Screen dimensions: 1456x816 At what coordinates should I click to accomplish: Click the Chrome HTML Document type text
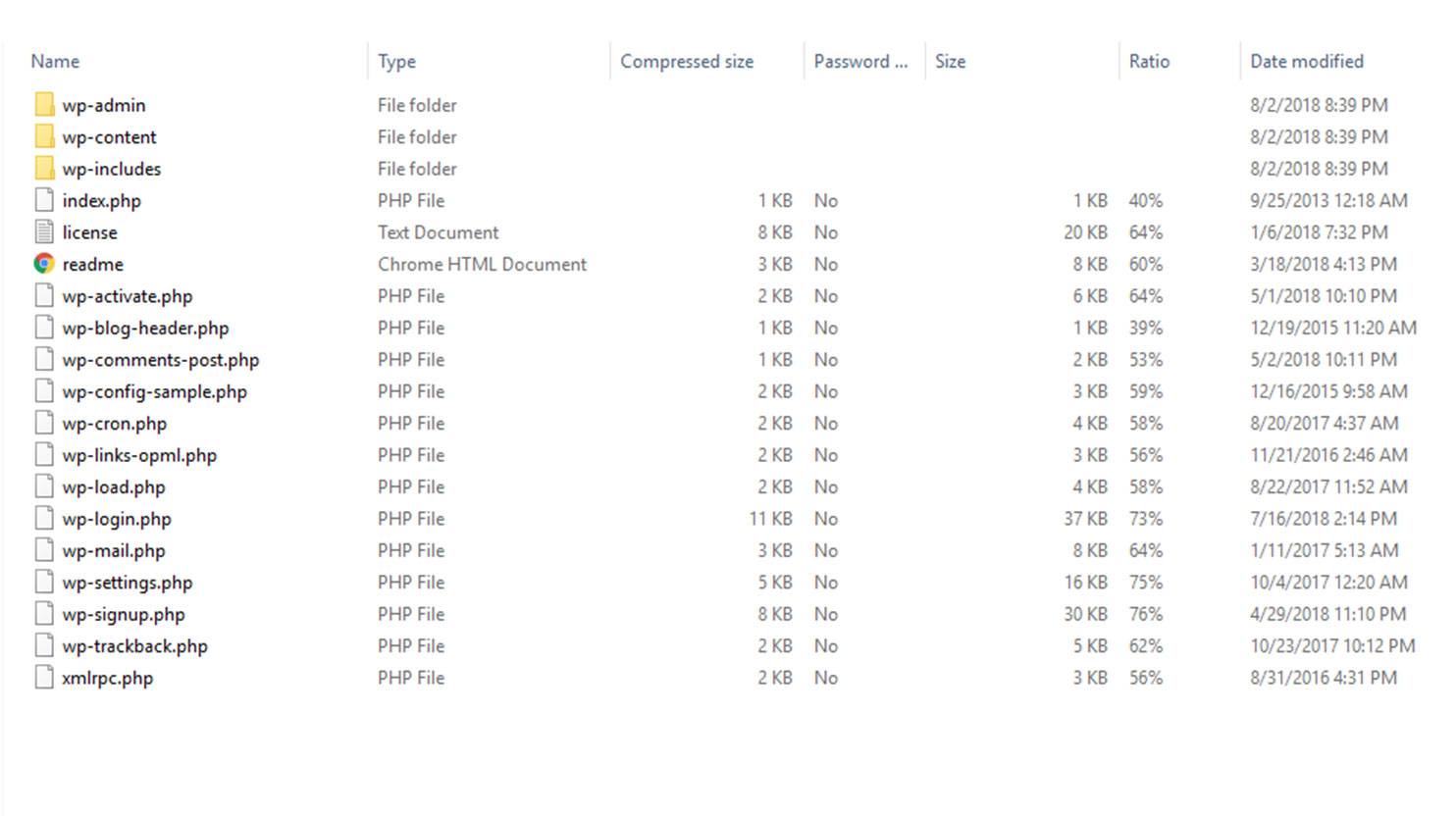click(482, 264)
